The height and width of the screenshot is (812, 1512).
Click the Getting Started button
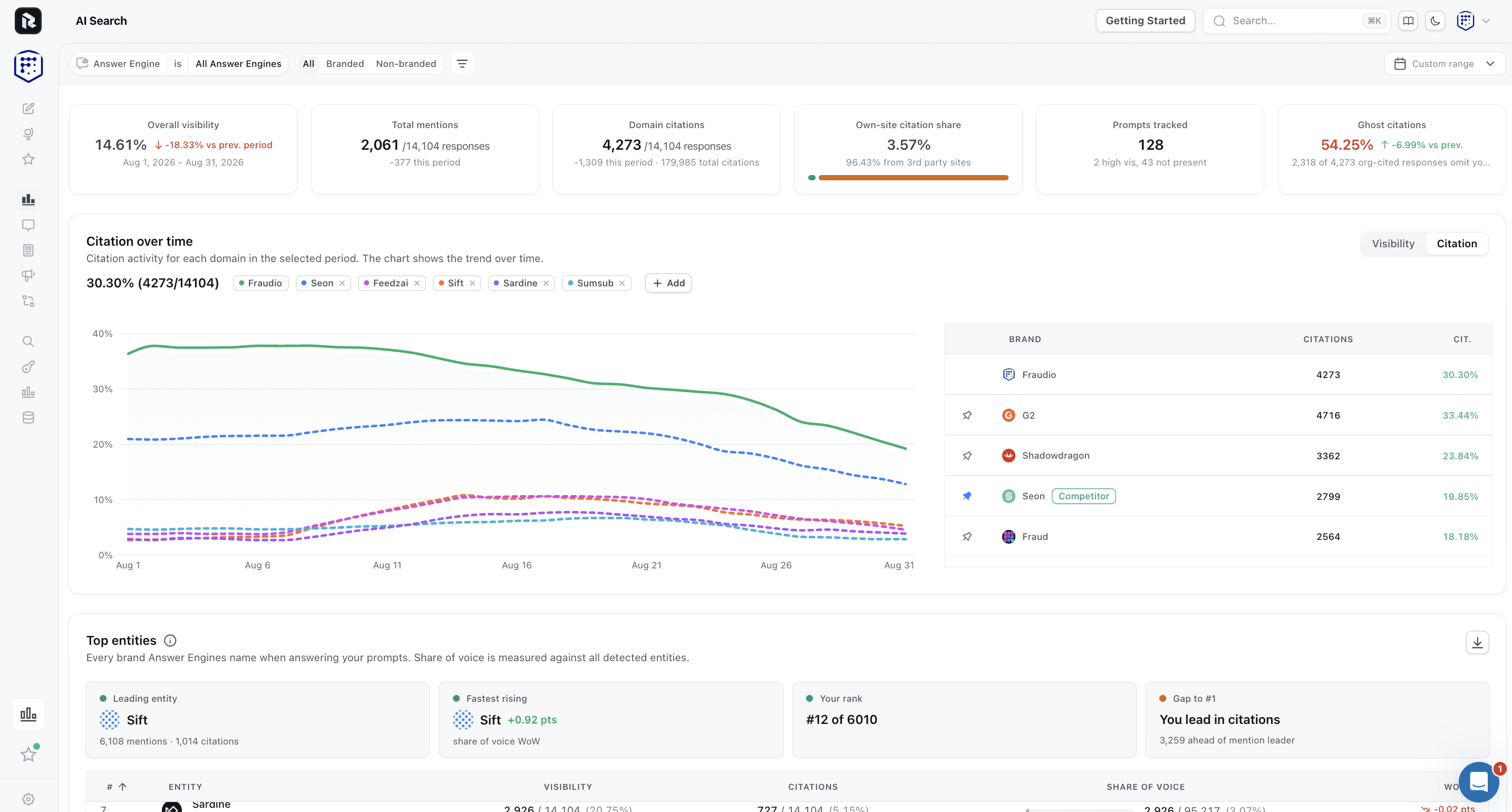coord(1145,21)
